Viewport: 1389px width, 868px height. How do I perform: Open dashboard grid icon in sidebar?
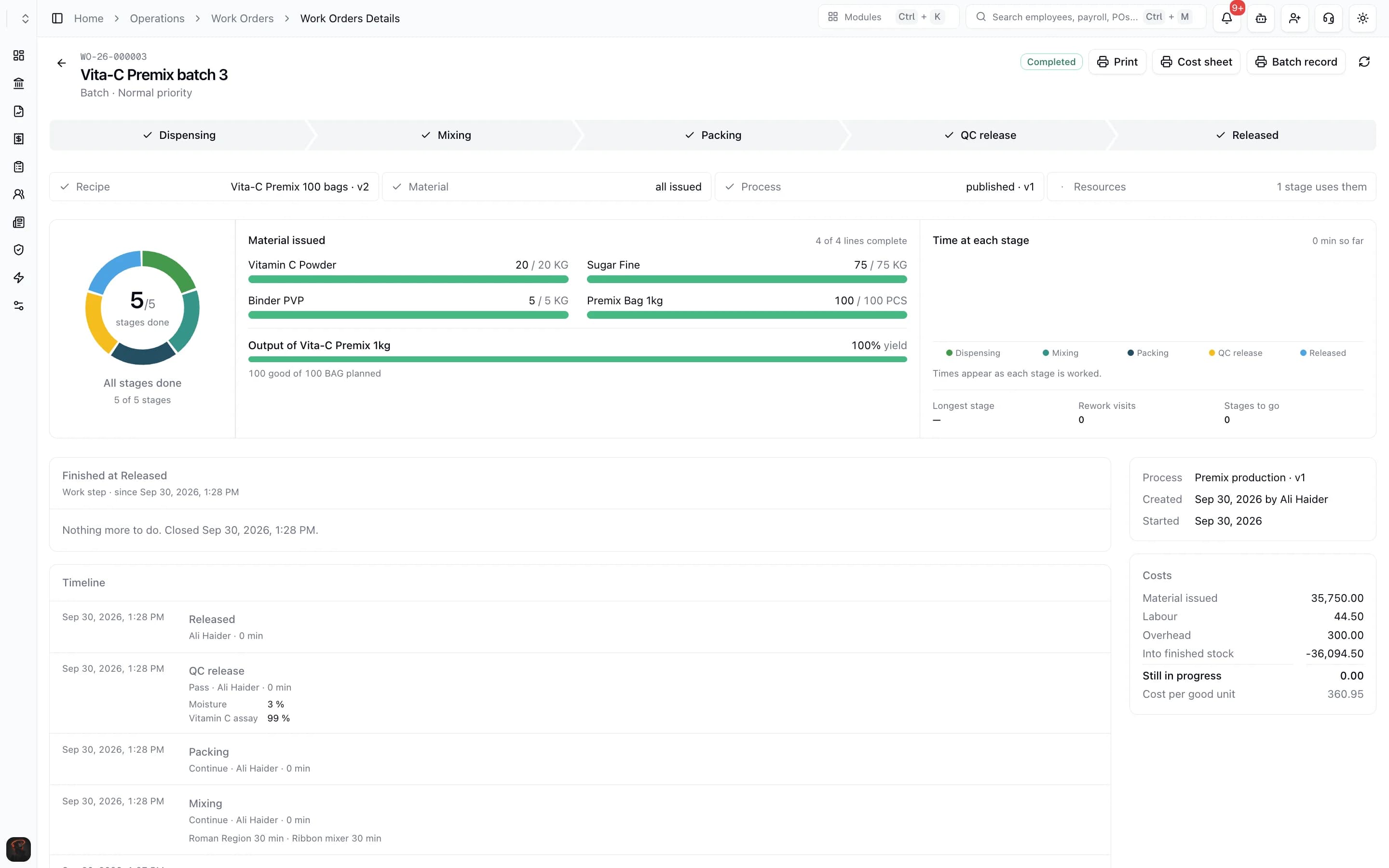(x=19, y=55)
